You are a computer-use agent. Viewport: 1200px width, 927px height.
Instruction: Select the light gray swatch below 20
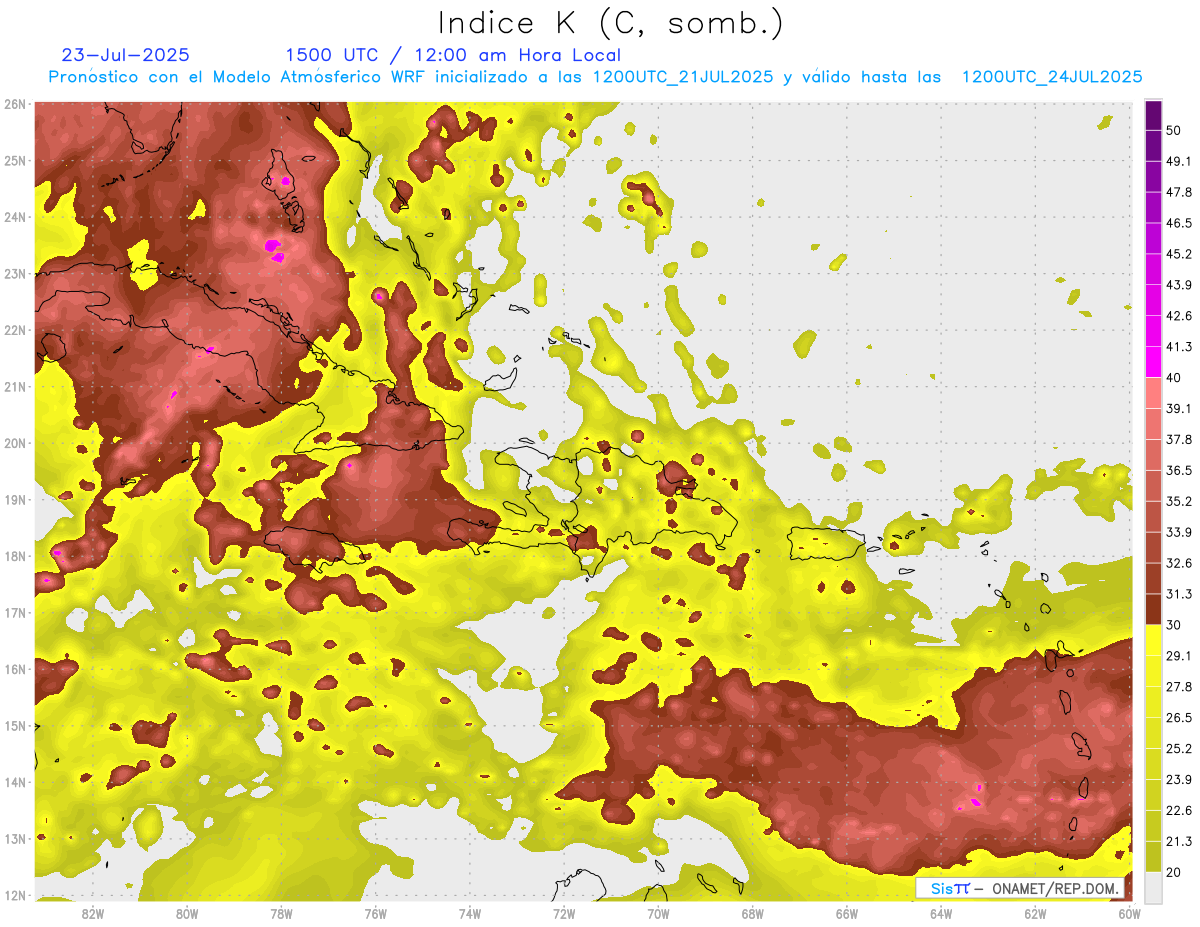point(1153,886)
